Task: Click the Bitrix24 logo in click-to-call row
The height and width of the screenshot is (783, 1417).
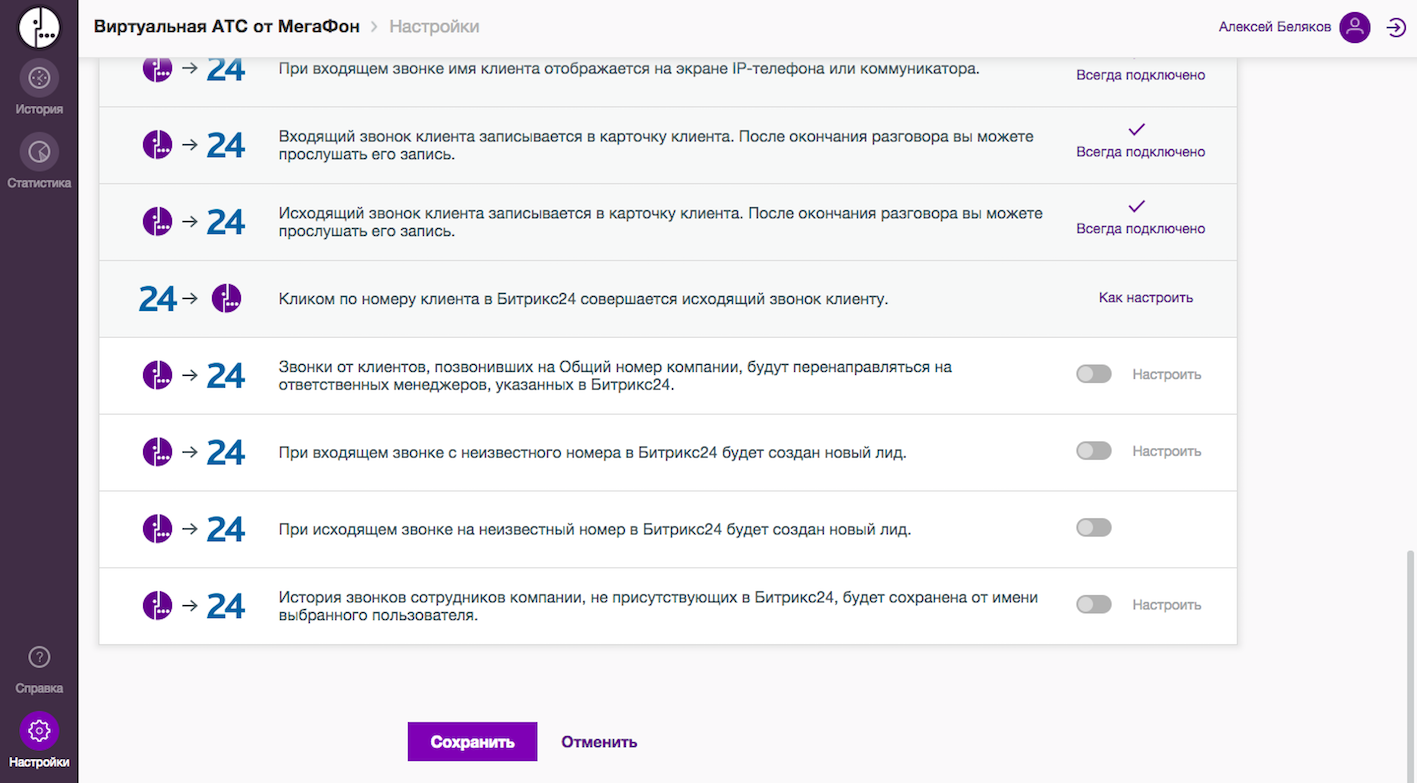Action: [158, 298]
